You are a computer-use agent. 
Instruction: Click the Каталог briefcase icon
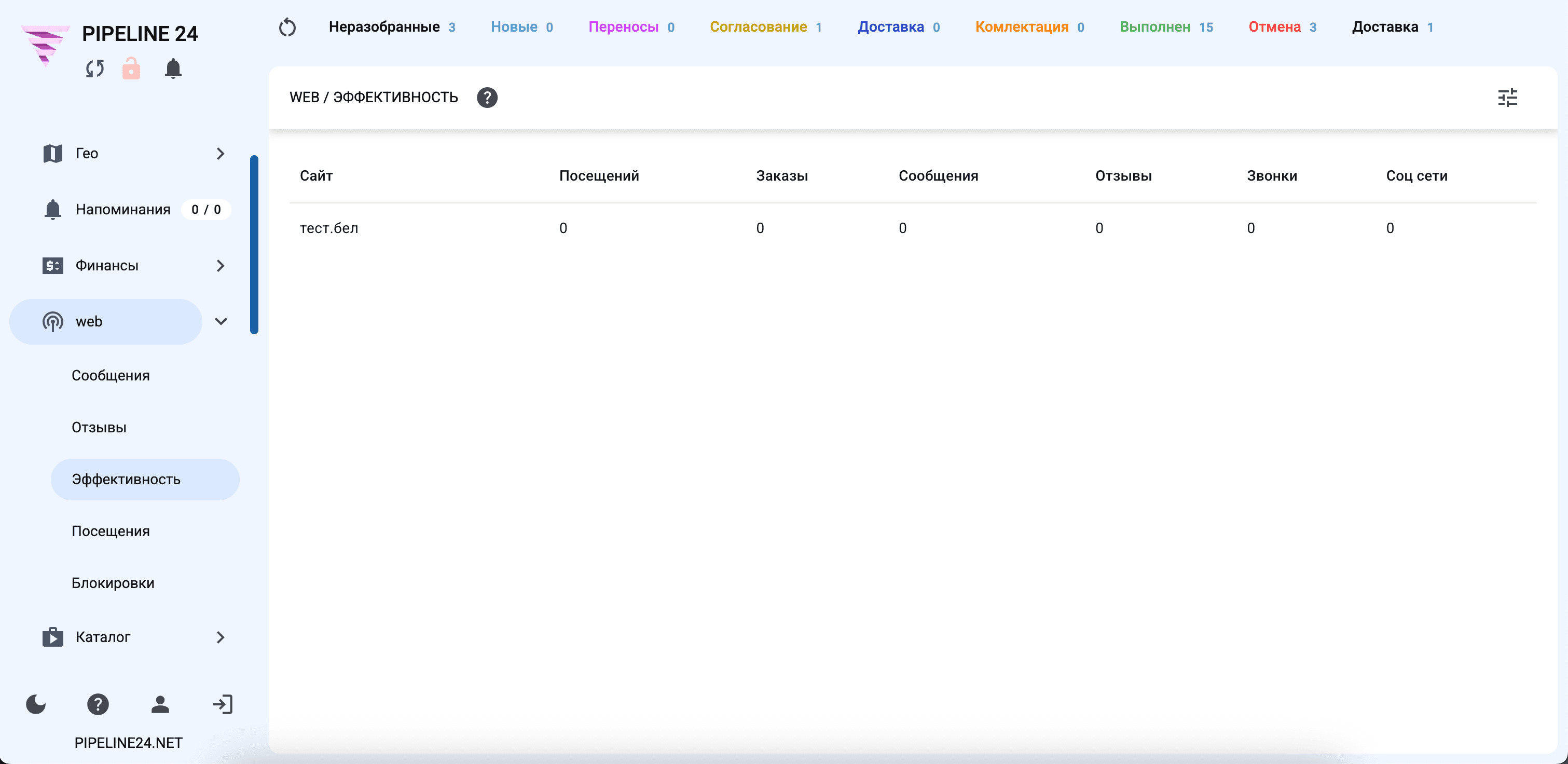53,637
